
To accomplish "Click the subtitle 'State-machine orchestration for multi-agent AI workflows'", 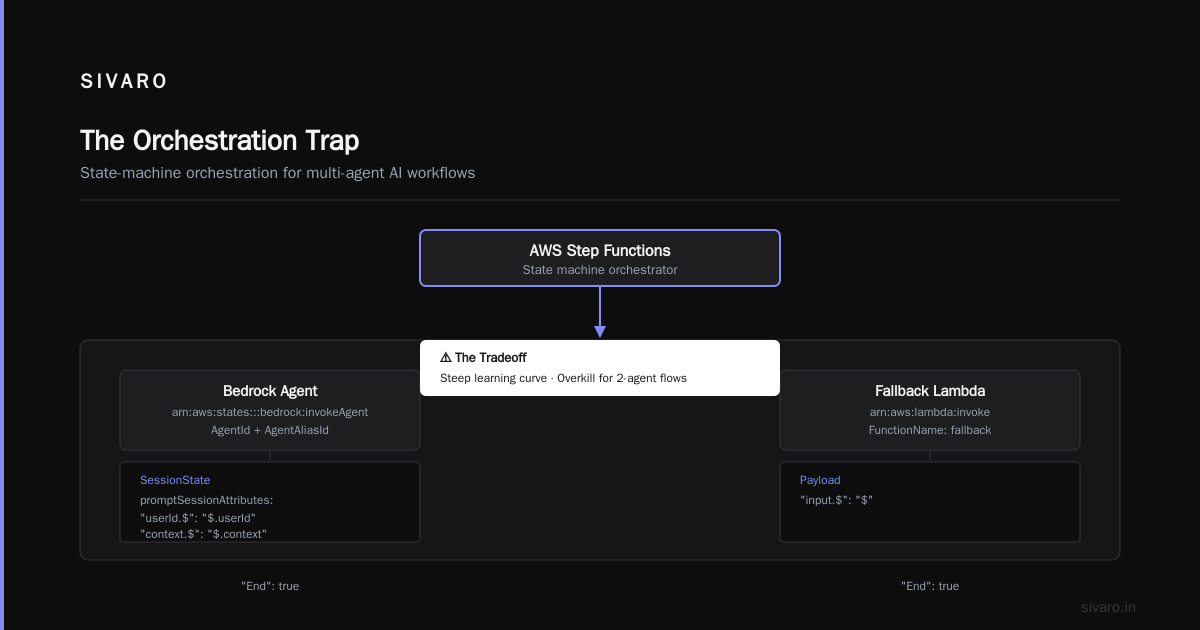I will tap(278, 173).
